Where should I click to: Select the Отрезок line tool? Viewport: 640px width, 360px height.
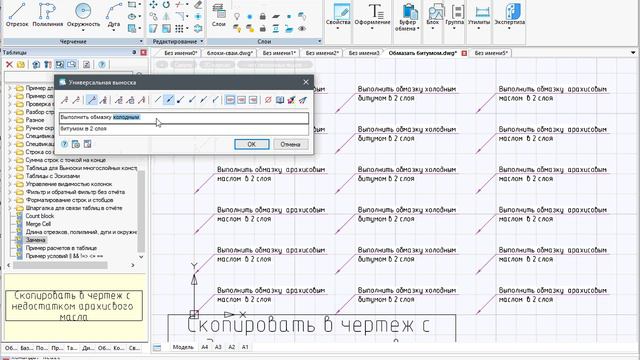(x=17, y=15)
